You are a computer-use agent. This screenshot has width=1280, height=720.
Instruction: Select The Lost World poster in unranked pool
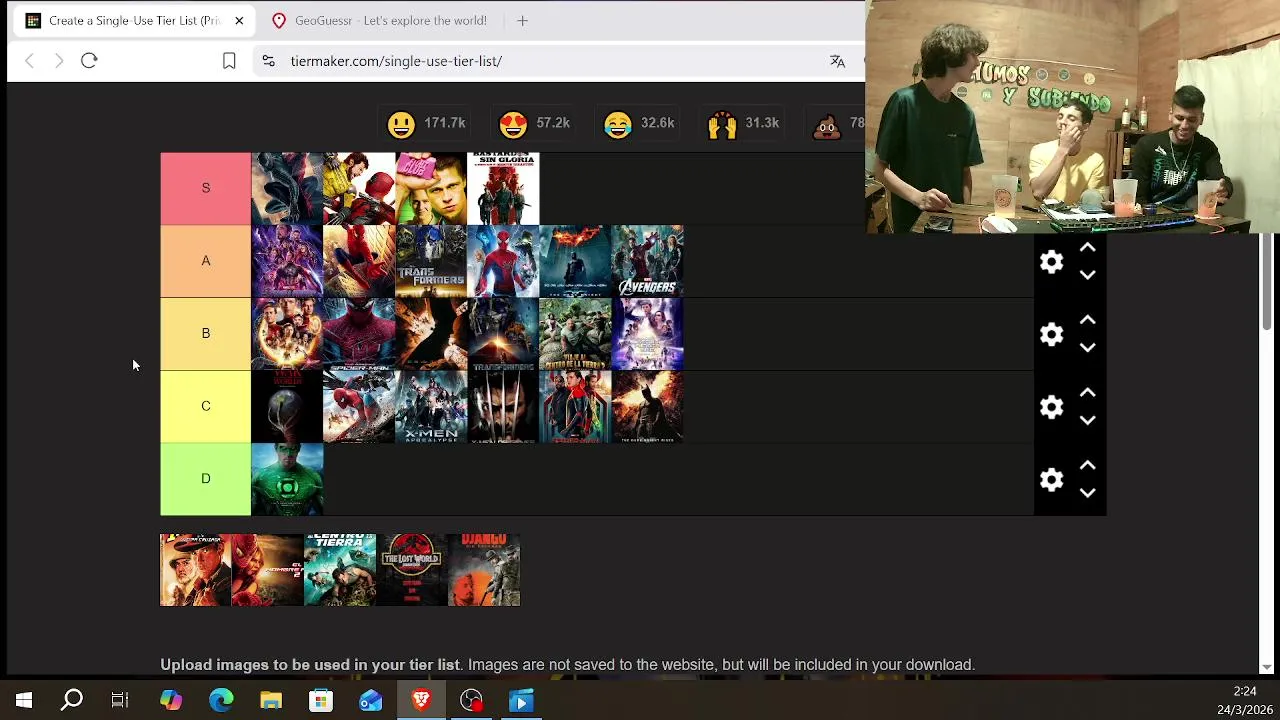412,570
